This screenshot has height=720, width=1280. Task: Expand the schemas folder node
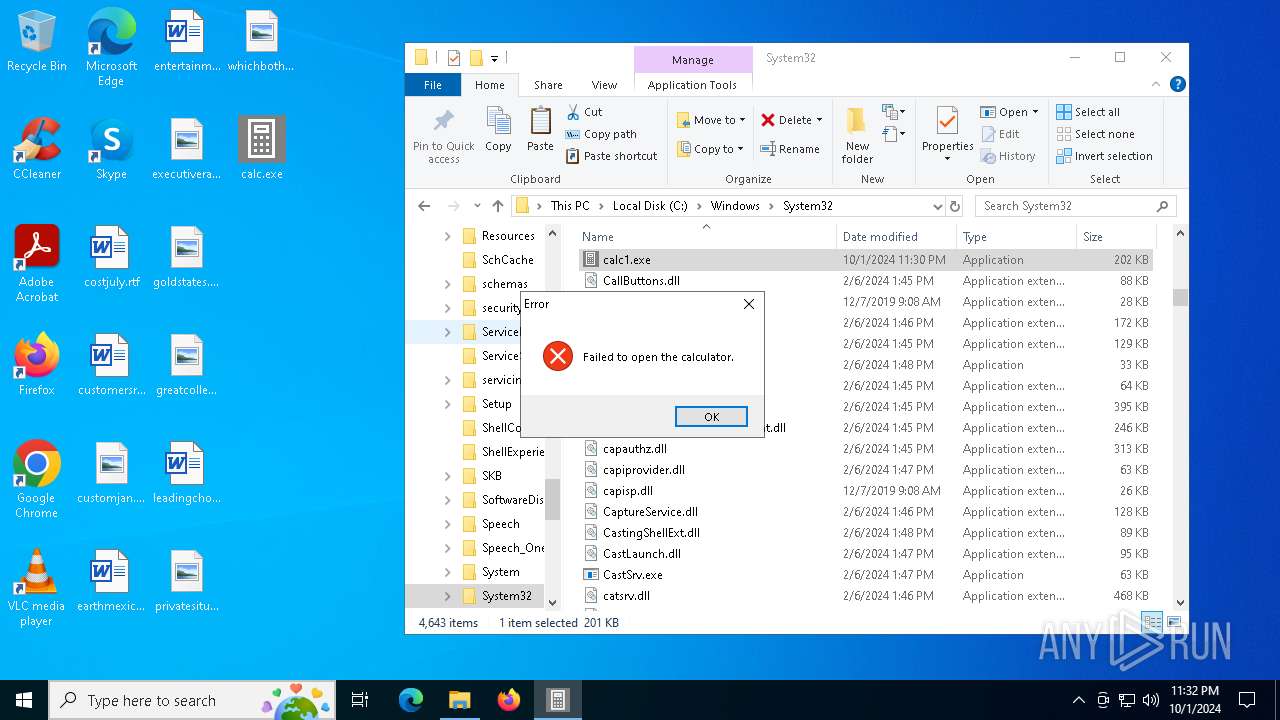coord(447,284)
